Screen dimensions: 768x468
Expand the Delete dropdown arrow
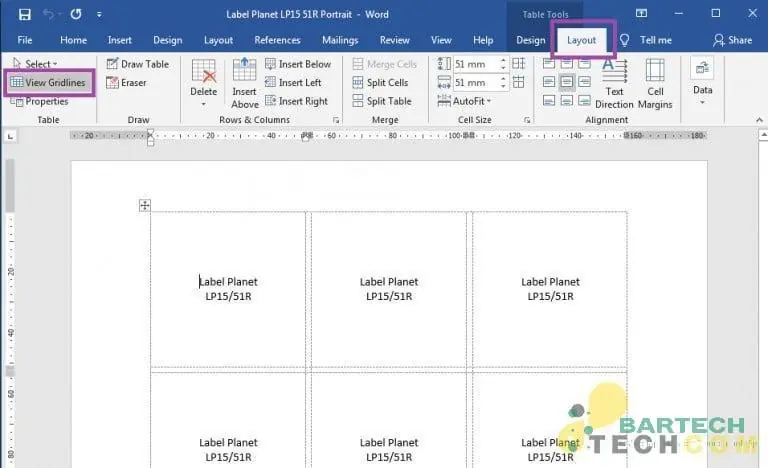pos(203,104)
